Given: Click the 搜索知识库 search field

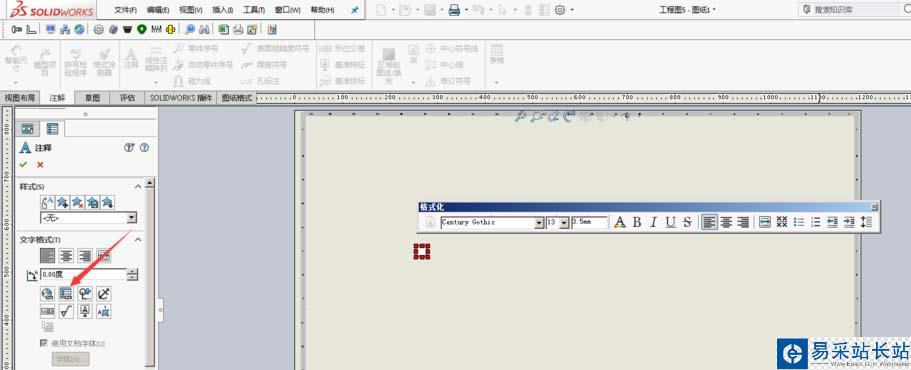Looking at the screenshot, I should click(854, 10).
